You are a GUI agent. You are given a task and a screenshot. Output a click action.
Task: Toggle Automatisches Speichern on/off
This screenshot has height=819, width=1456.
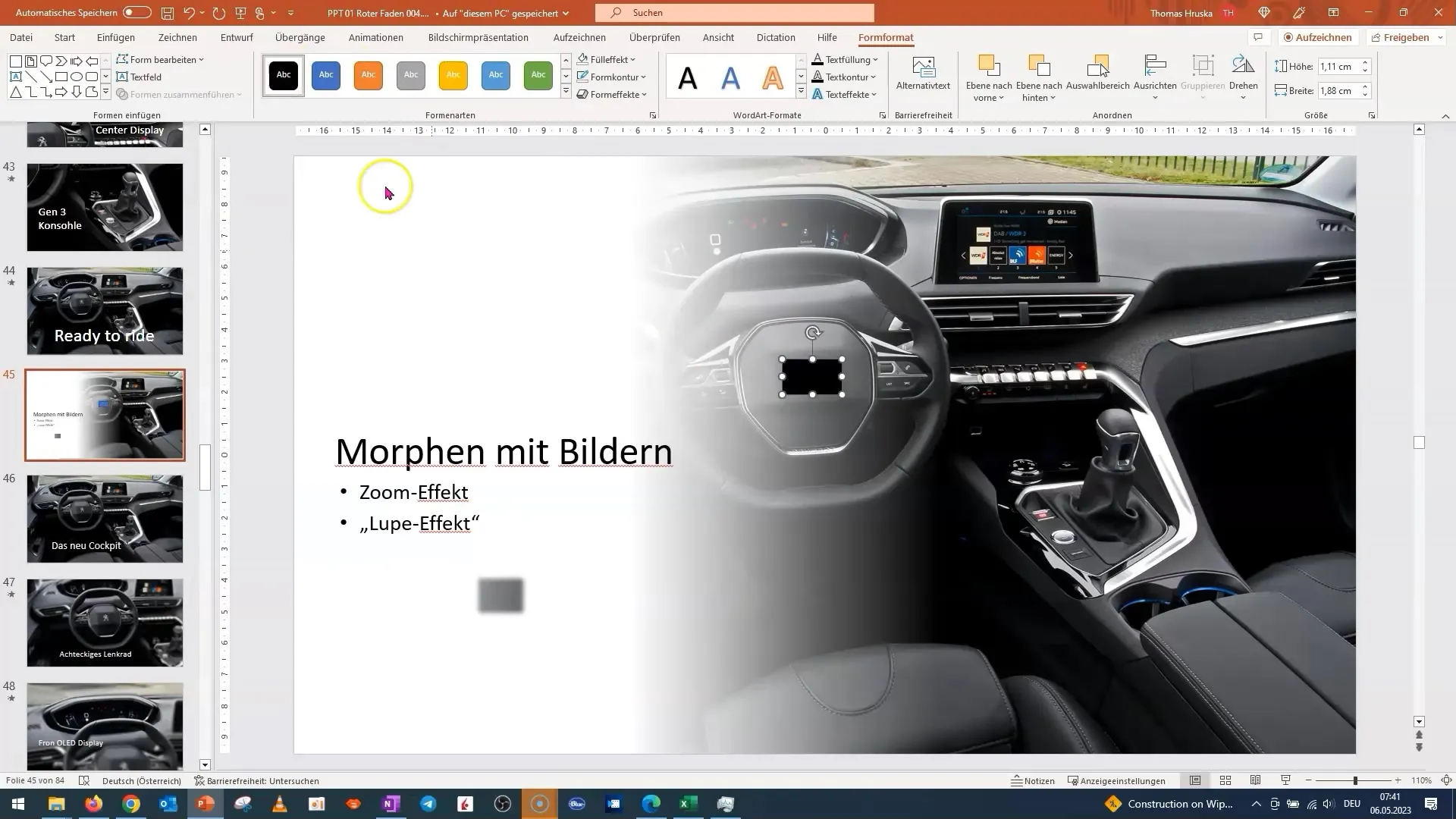click(x=136, y=12)
